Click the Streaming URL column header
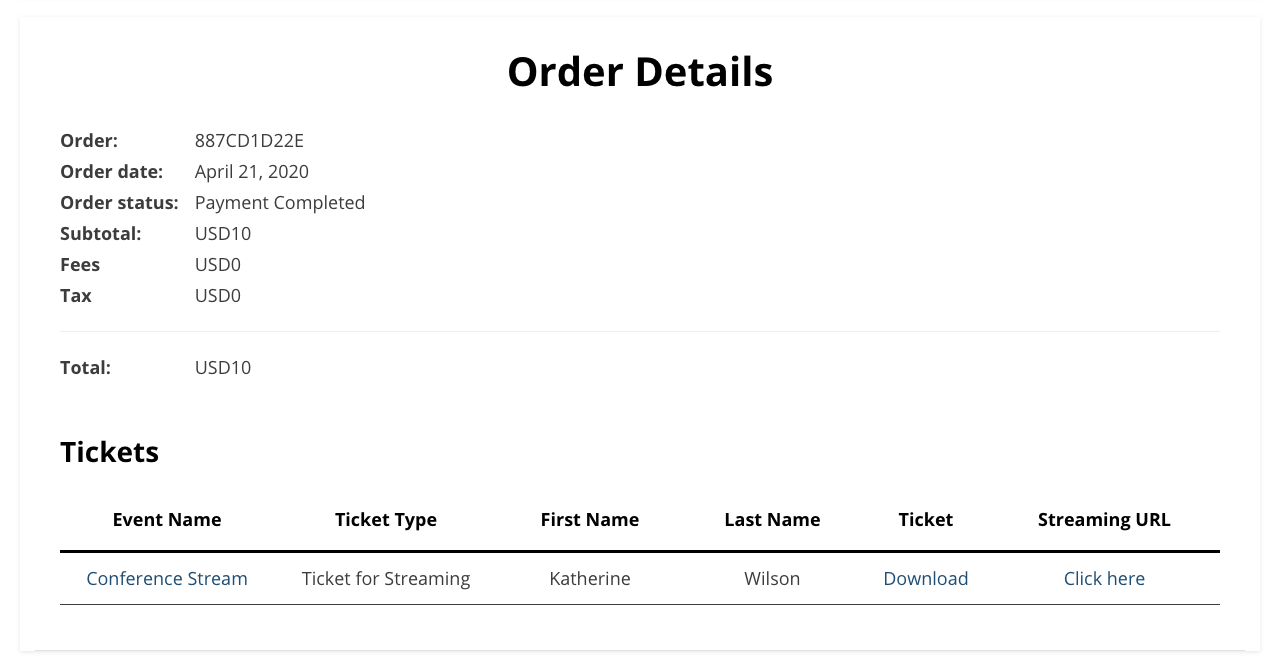This screenshot has height=666, width=1279. tap(1104, 519)
